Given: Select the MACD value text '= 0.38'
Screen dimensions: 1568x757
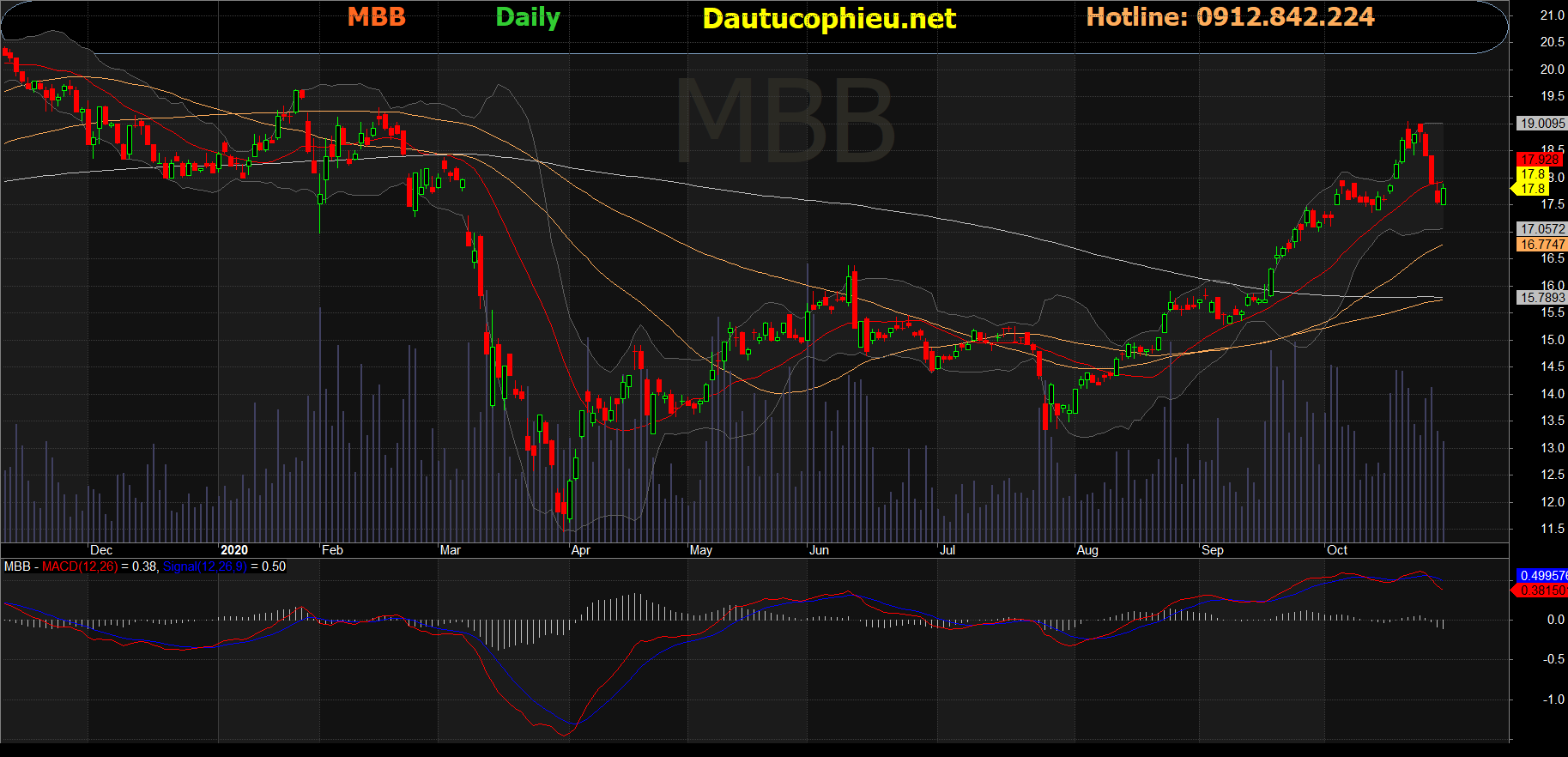Looking at the screenshot, I should pos(140,566).
